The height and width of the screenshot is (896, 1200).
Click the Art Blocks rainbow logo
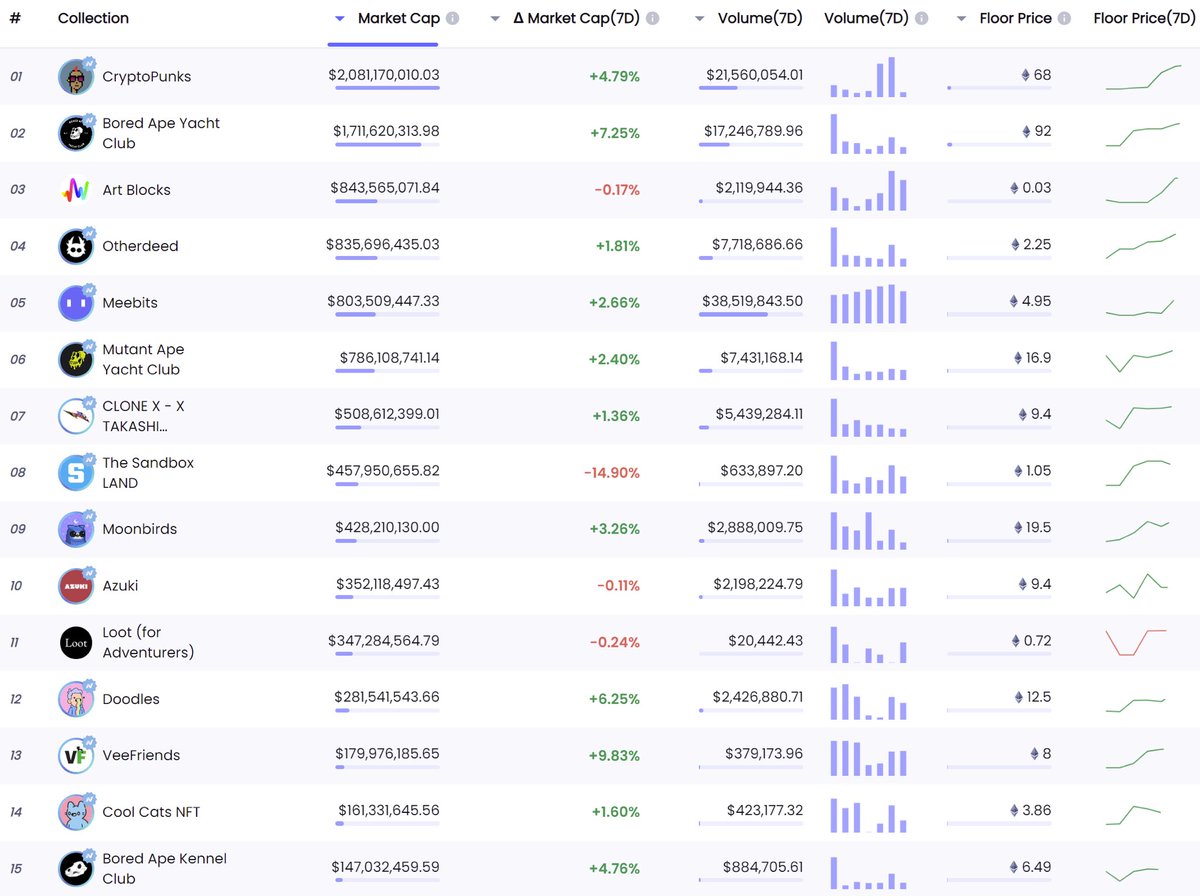pyautogui.click(x=76, y=190)
